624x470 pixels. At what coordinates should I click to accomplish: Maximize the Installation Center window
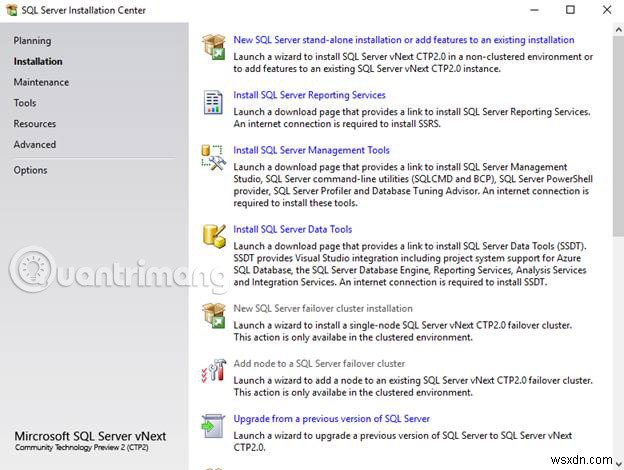(570, 10)
